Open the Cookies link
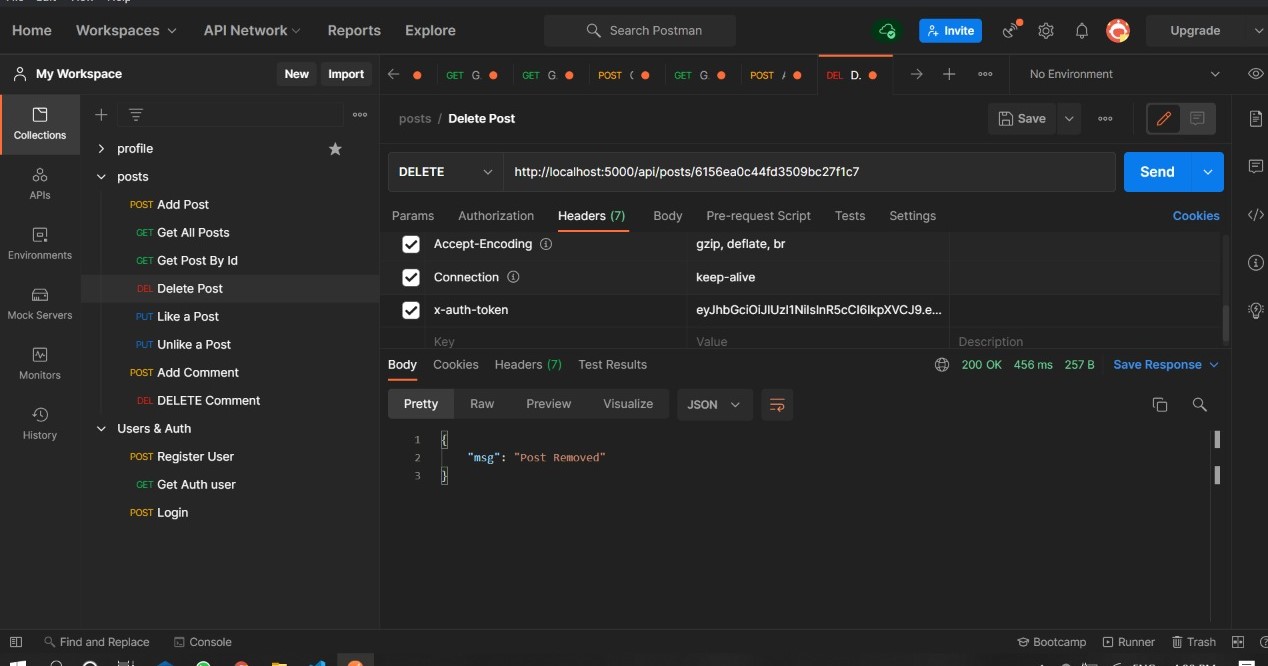This screenshot has width=1268, height=666. (x=1196, y=216)
